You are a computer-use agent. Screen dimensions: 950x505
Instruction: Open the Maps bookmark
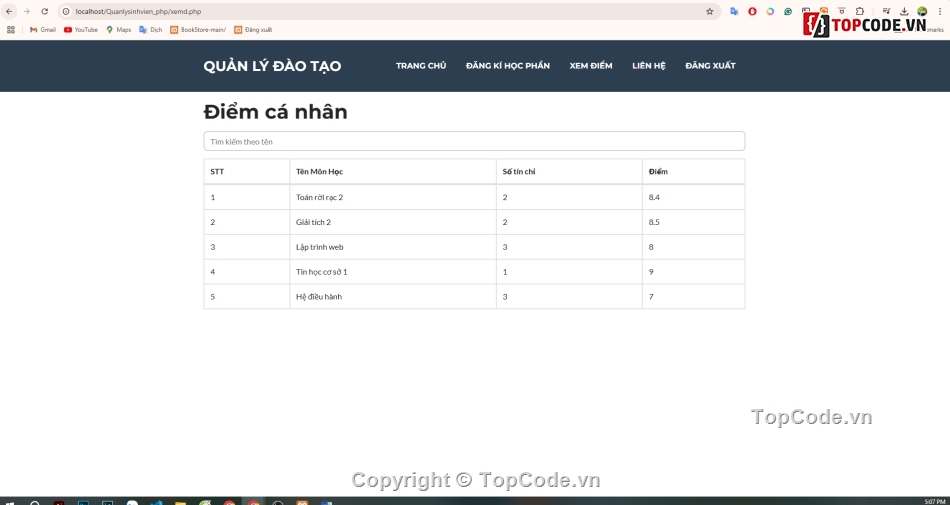(119, 30)
